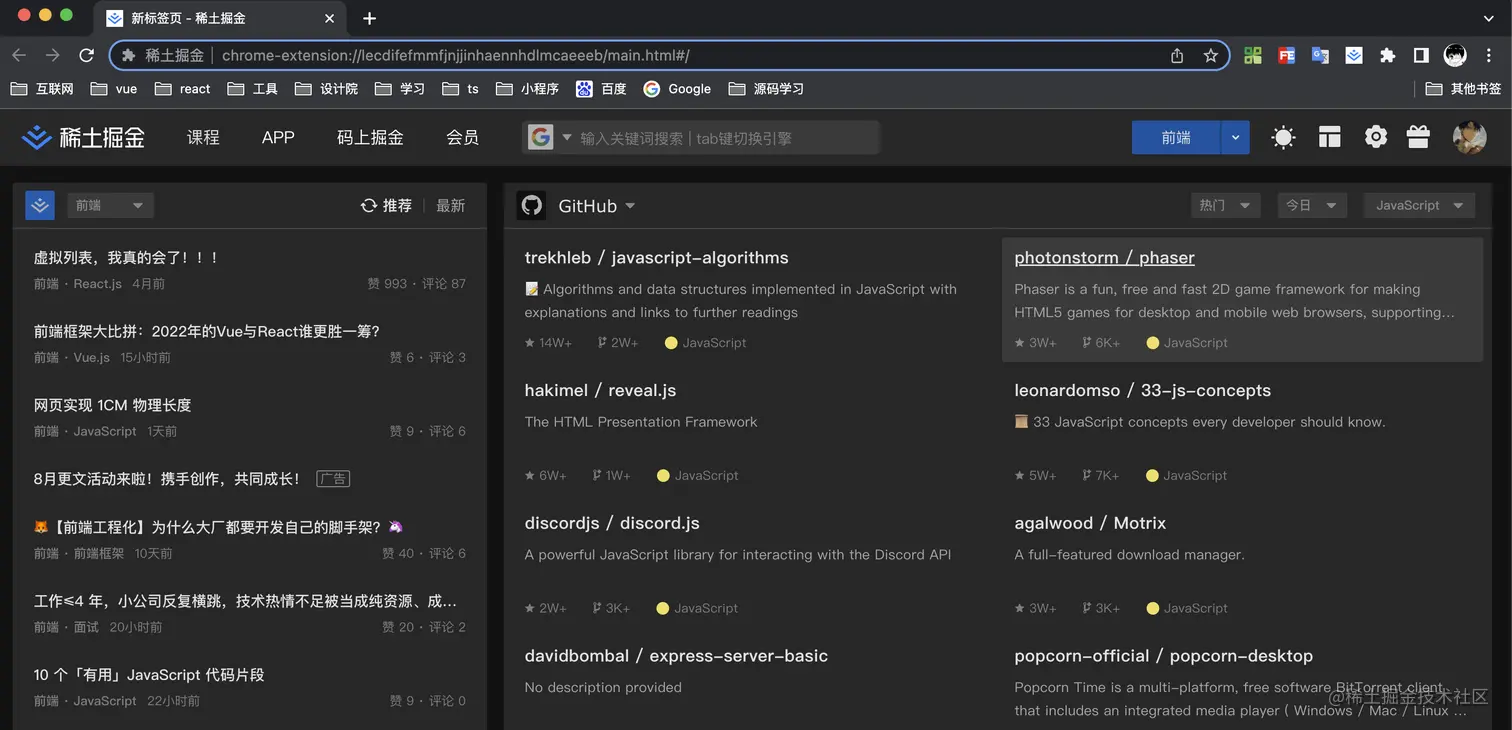1512x730 pixels.
Task: Switch to 最新 tab
Action: tap(451, 205)
